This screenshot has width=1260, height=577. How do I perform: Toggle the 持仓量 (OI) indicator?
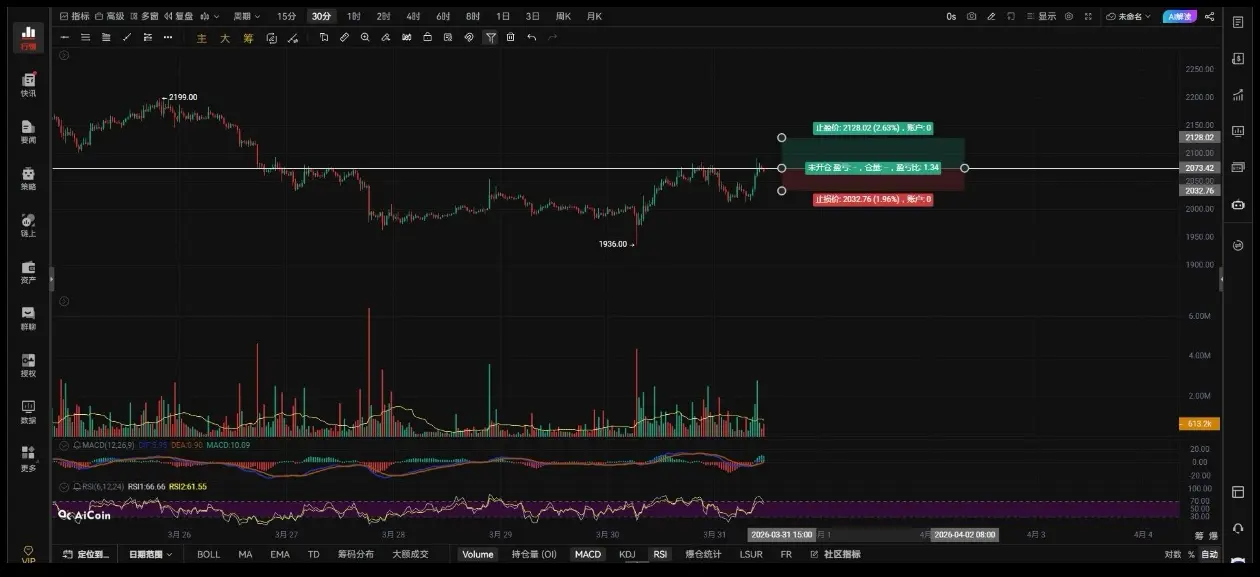(x=534, y=554)
